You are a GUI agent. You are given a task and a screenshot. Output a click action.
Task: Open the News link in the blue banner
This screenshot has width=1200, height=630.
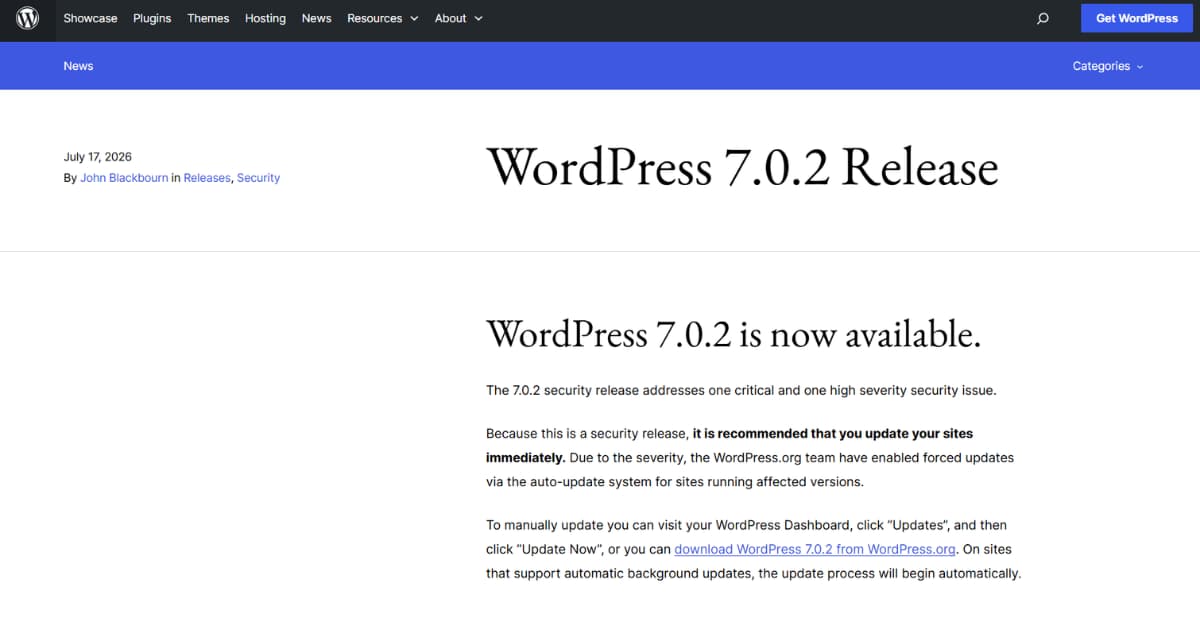click(78, 66)
